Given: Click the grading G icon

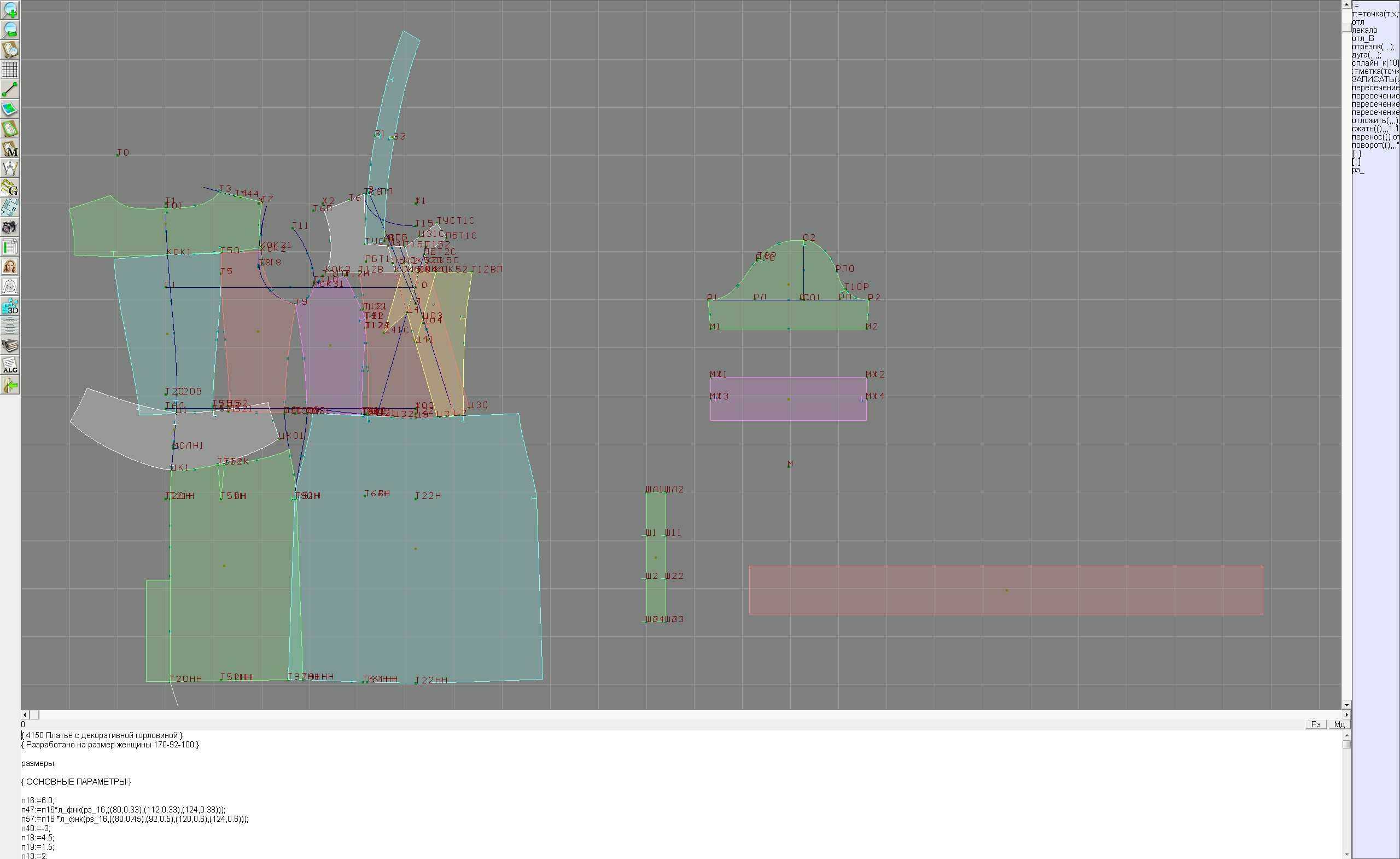Looking at the screenshot, I should coord(10,188).
